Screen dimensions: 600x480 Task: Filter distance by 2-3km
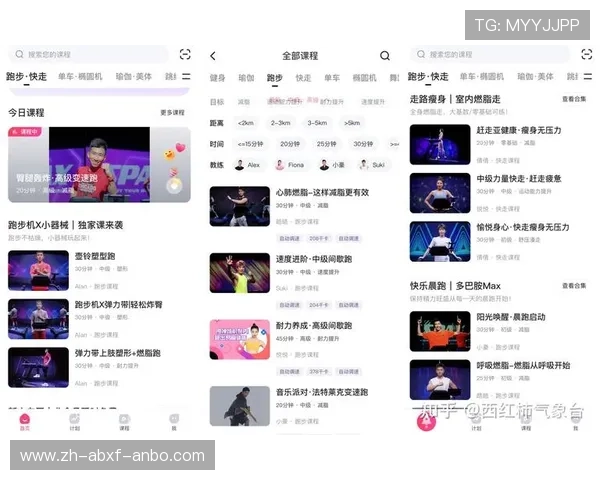pyautogui.click(x=280, y=123)
